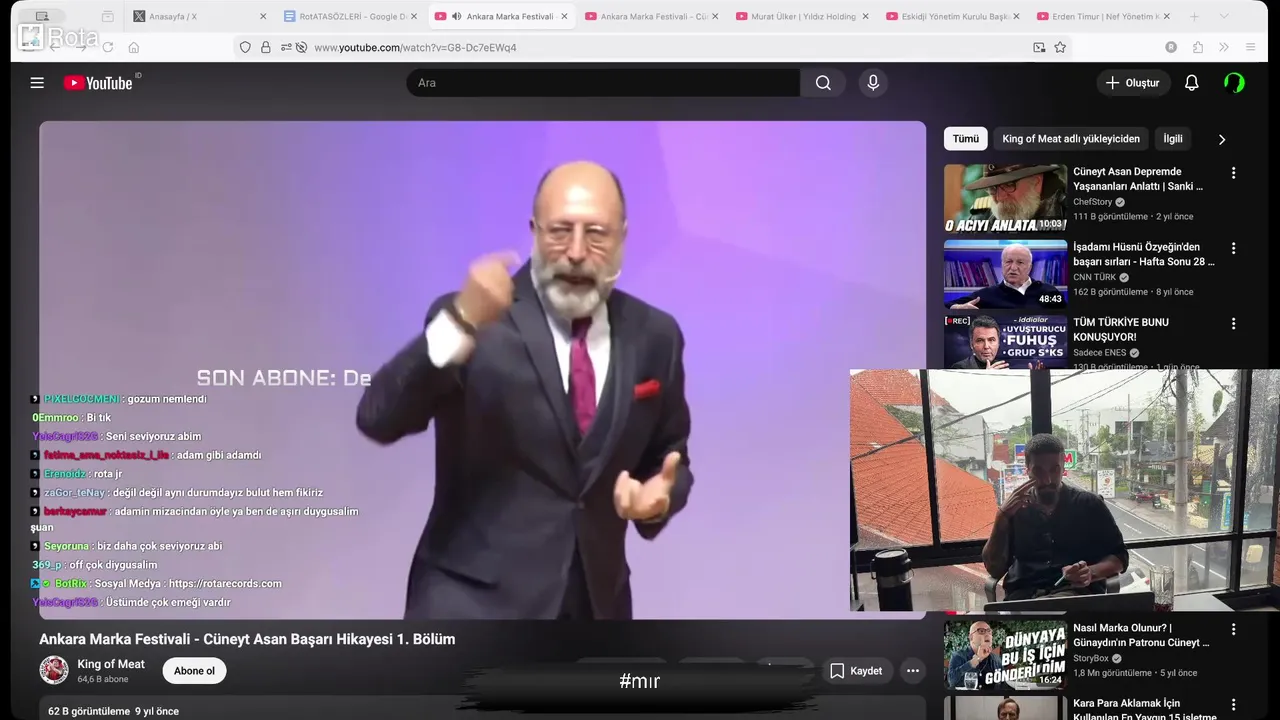Open Hüsnü Özyeğin thumbnail 48:43
Screen dimensions: 1280x720
[1005, 274]
